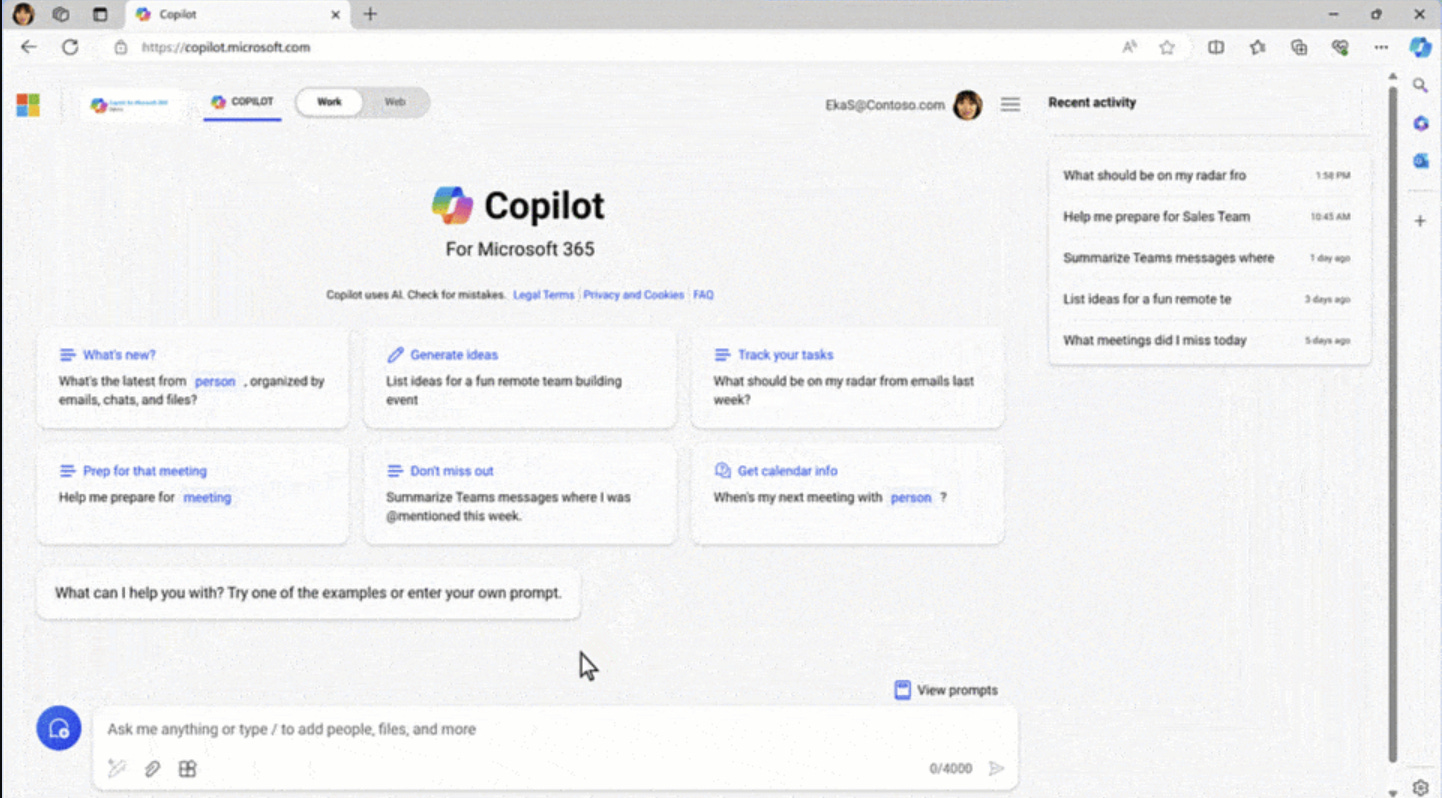Open the Edge Copilot sidebar icon
1442x798 pixels.
(1420, 47)
